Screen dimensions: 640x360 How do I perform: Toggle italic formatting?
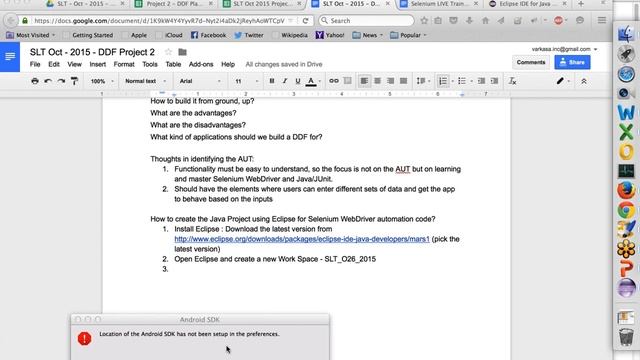(x=285, y=81)
